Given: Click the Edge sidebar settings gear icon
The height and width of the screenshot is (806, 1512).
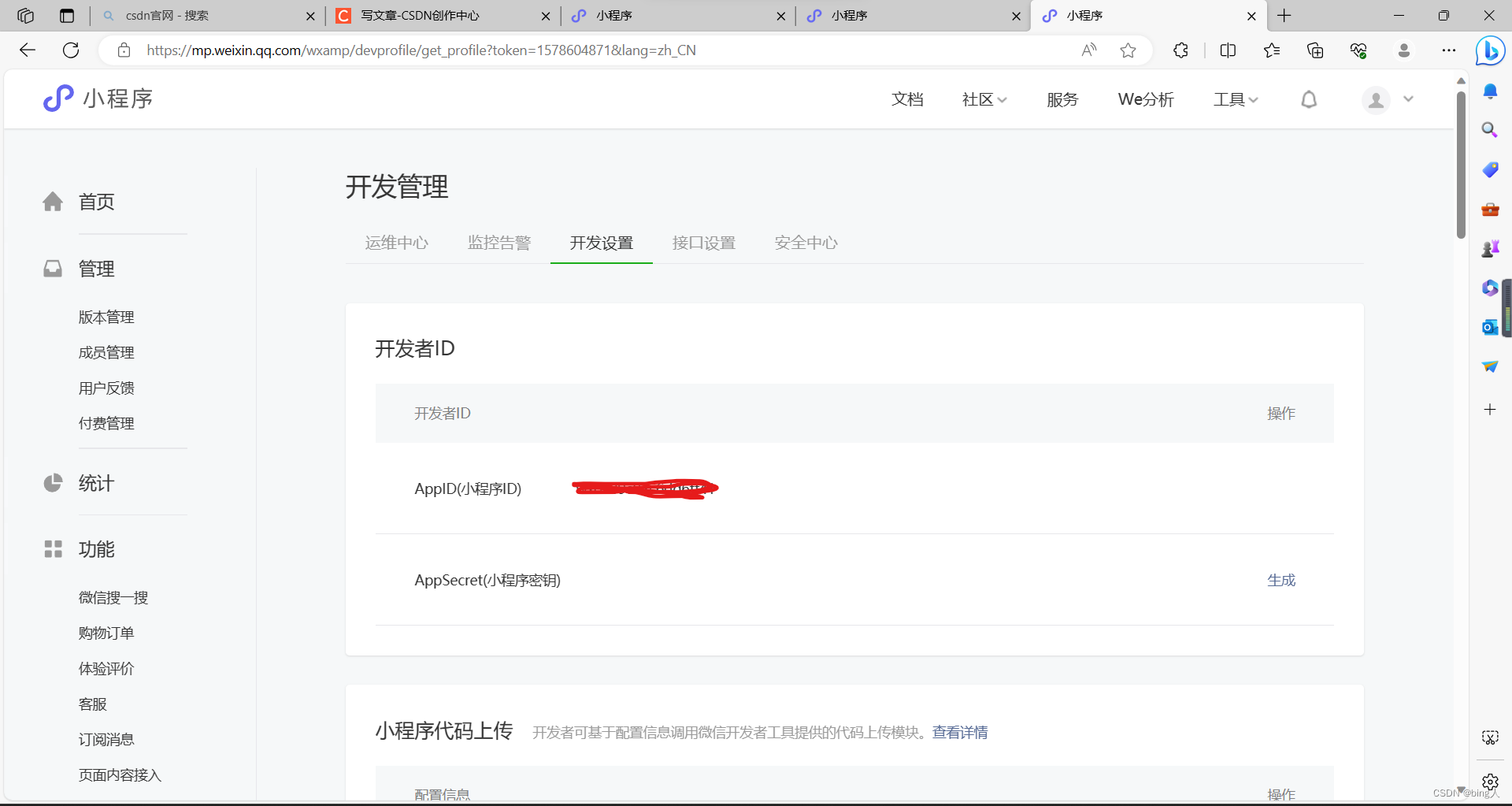Looking at the screenshot, I should click(x=1490, y=782).
